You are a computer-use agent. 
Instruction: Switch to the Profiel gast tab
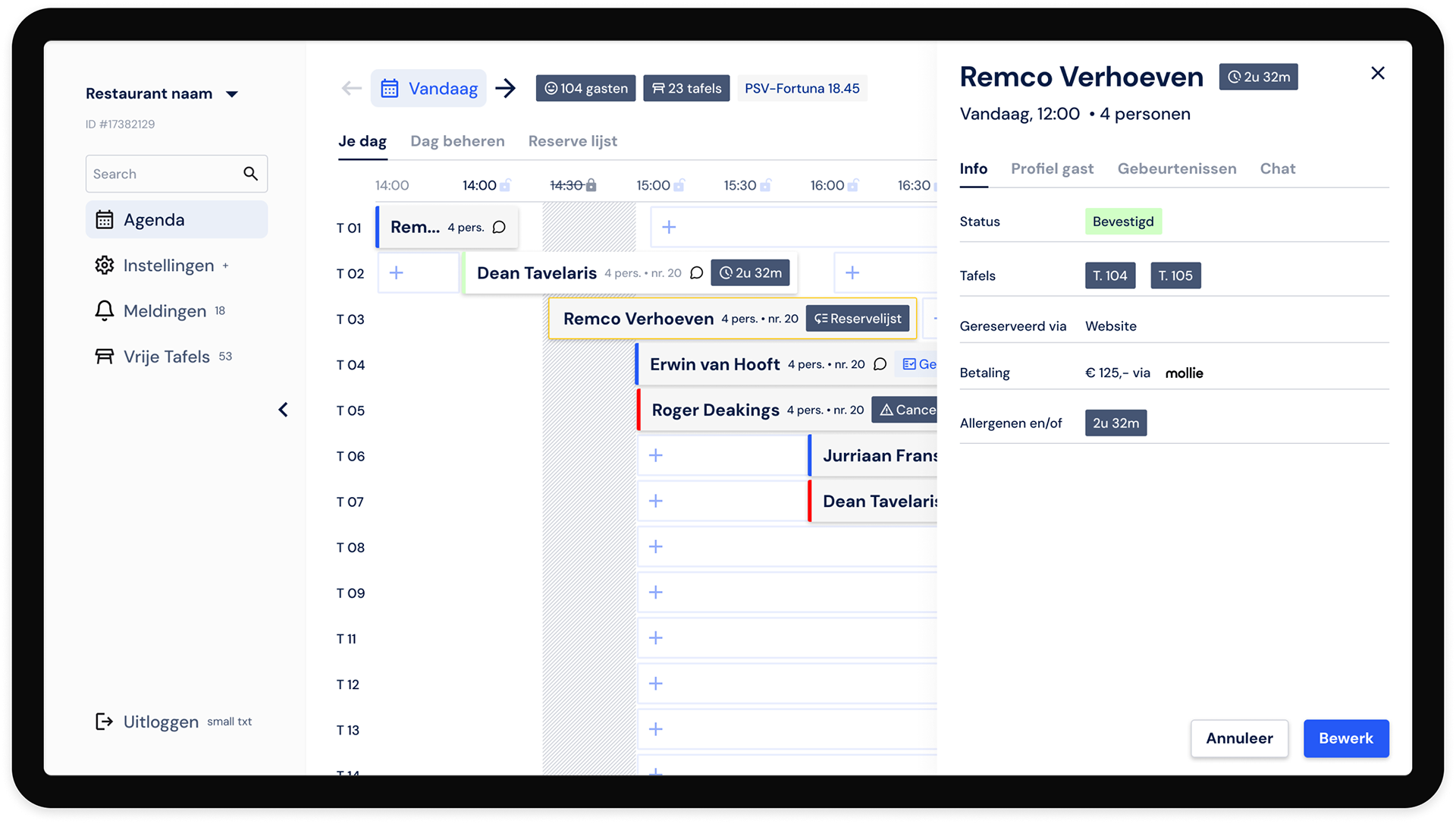tap(1052, 168)
